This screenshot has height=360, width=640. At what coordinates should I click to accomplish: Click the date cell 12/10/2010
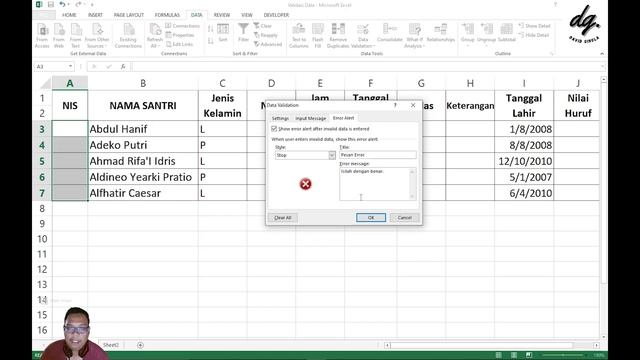(524, 161)
